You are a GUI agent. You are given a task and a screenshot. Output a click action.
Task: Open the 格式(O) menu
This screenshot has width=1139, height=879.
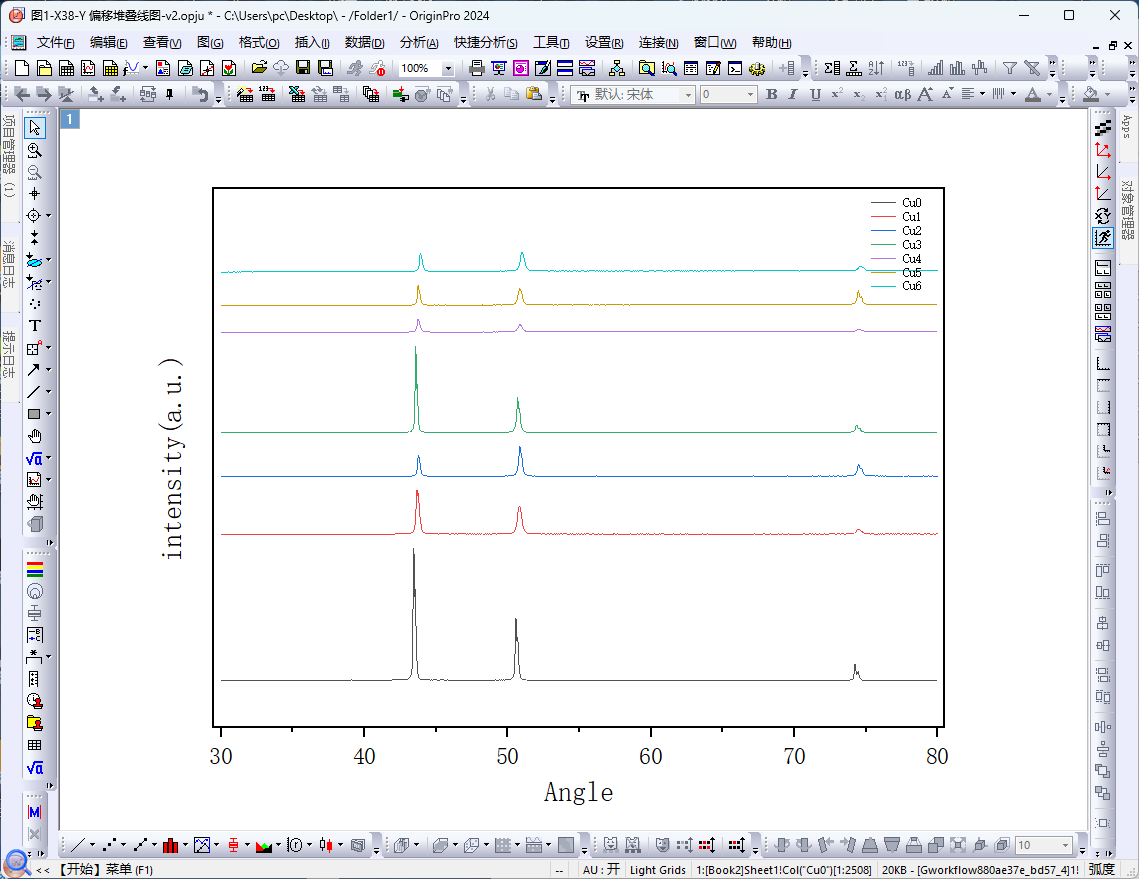259,43
